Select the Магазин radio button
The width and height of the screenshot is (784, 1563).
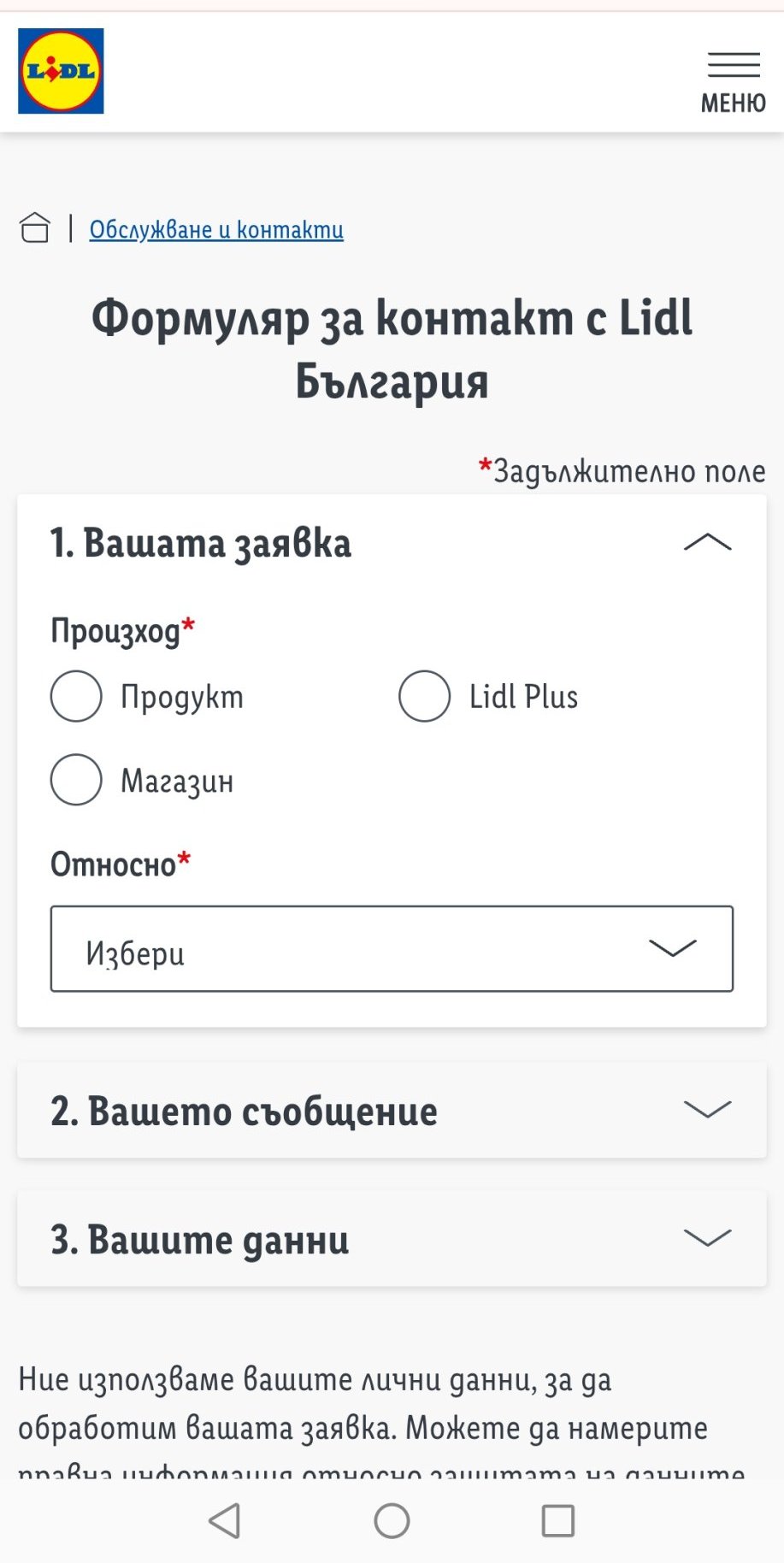tap(76, 780)
